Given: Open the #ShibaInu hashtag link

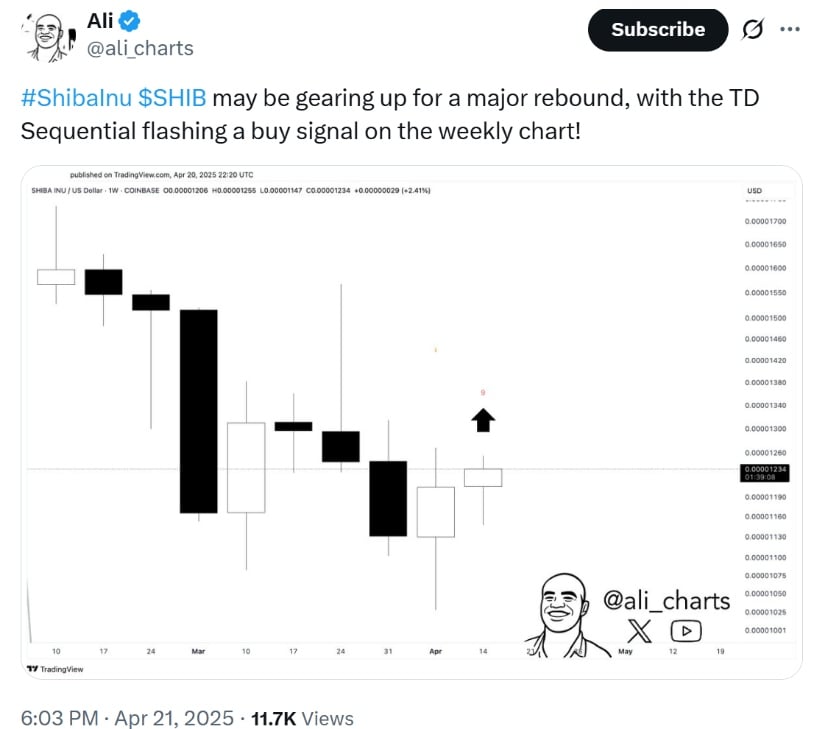Looking at the screenshot, I should (75, 99).
